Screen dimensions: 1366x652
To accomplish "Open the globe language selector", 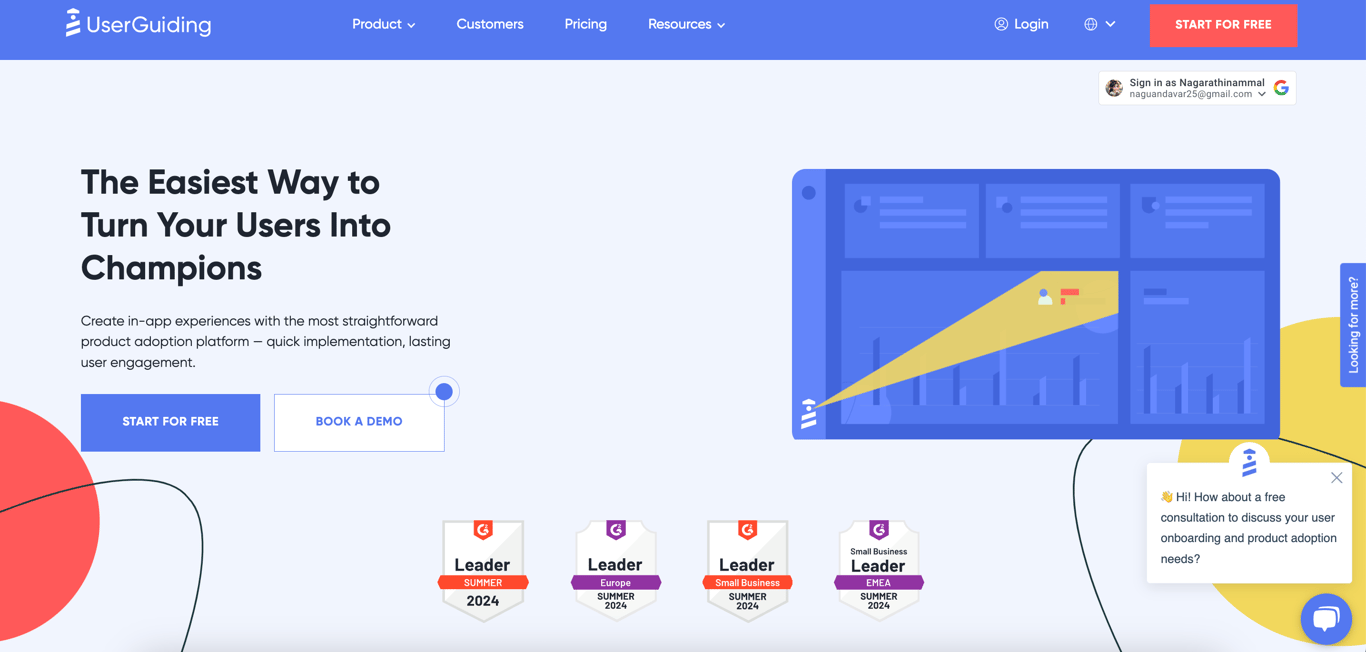I will click(1099, 24).
